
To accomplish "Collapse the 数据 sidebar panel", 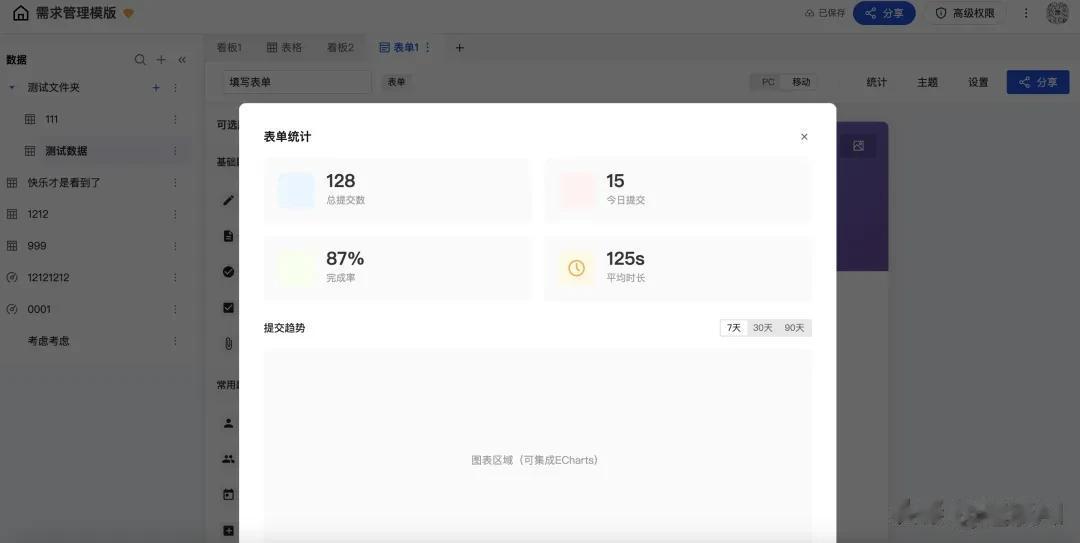I will (182, 60).
